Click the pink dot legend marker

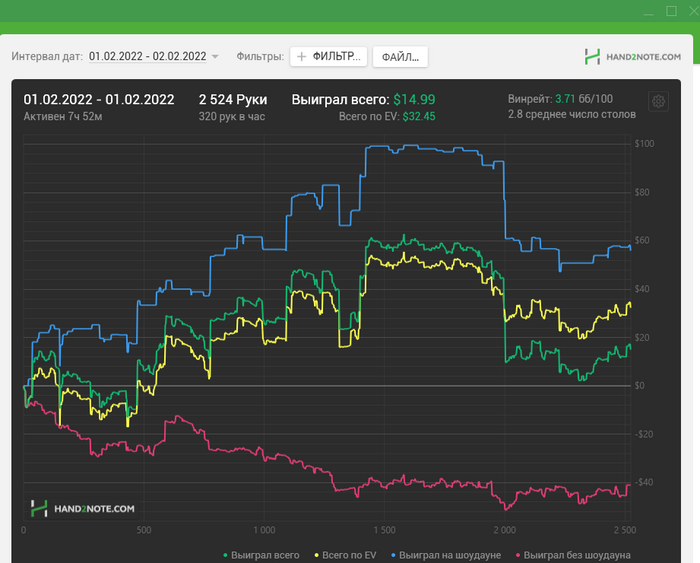[518, 555]
